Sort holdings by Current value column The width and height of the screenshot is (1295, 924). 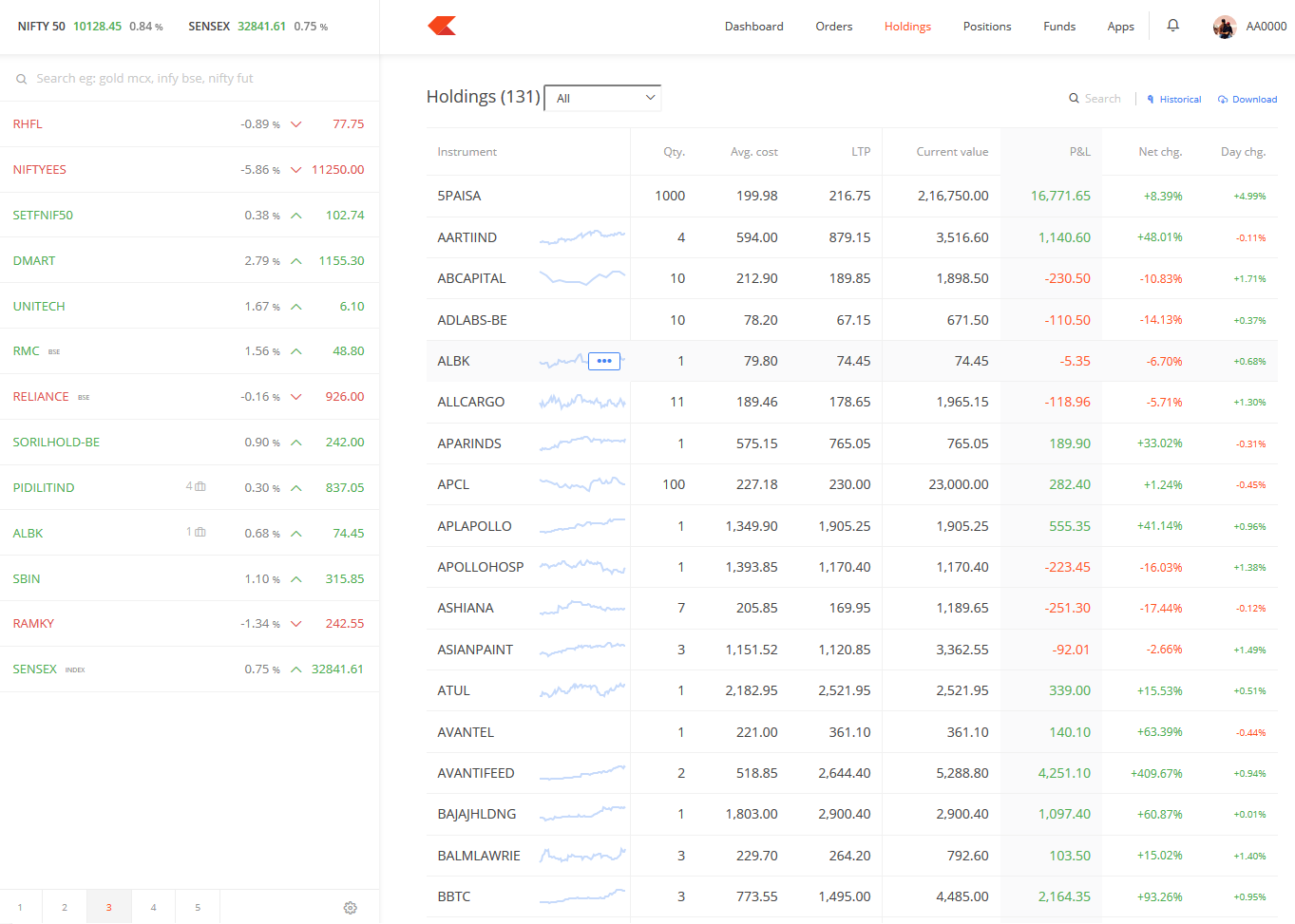(952, 152)
